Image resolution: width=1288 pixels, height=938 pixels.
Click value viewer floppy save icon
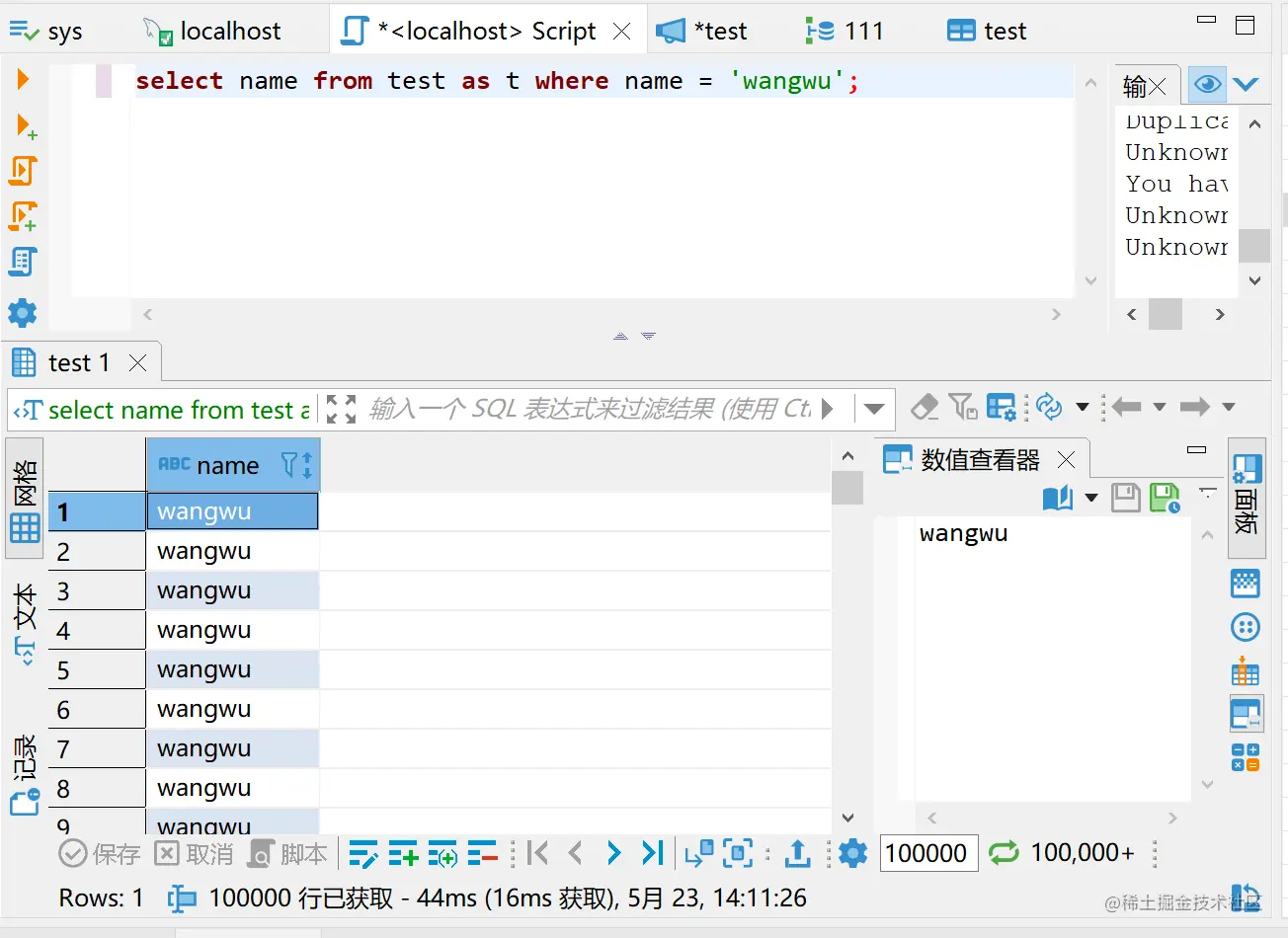point(1126,498)
